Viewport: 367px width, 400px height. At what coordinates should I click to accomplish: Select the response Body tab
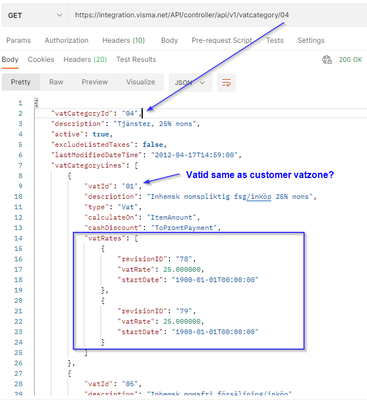tap(10, 59)
